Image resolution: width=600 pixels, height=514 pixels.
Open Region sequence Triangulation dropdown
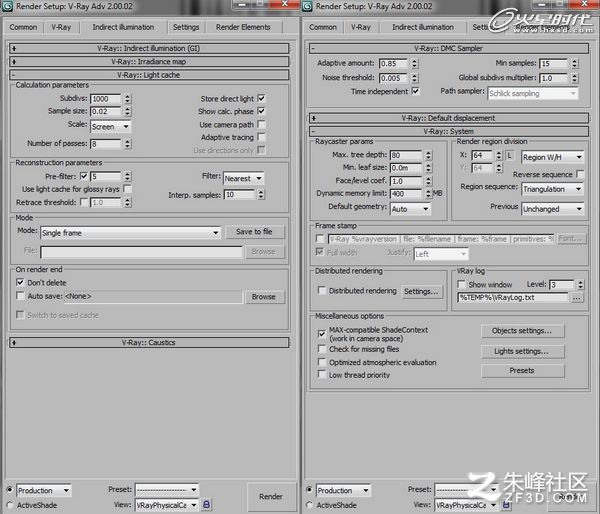click(553, 189)
